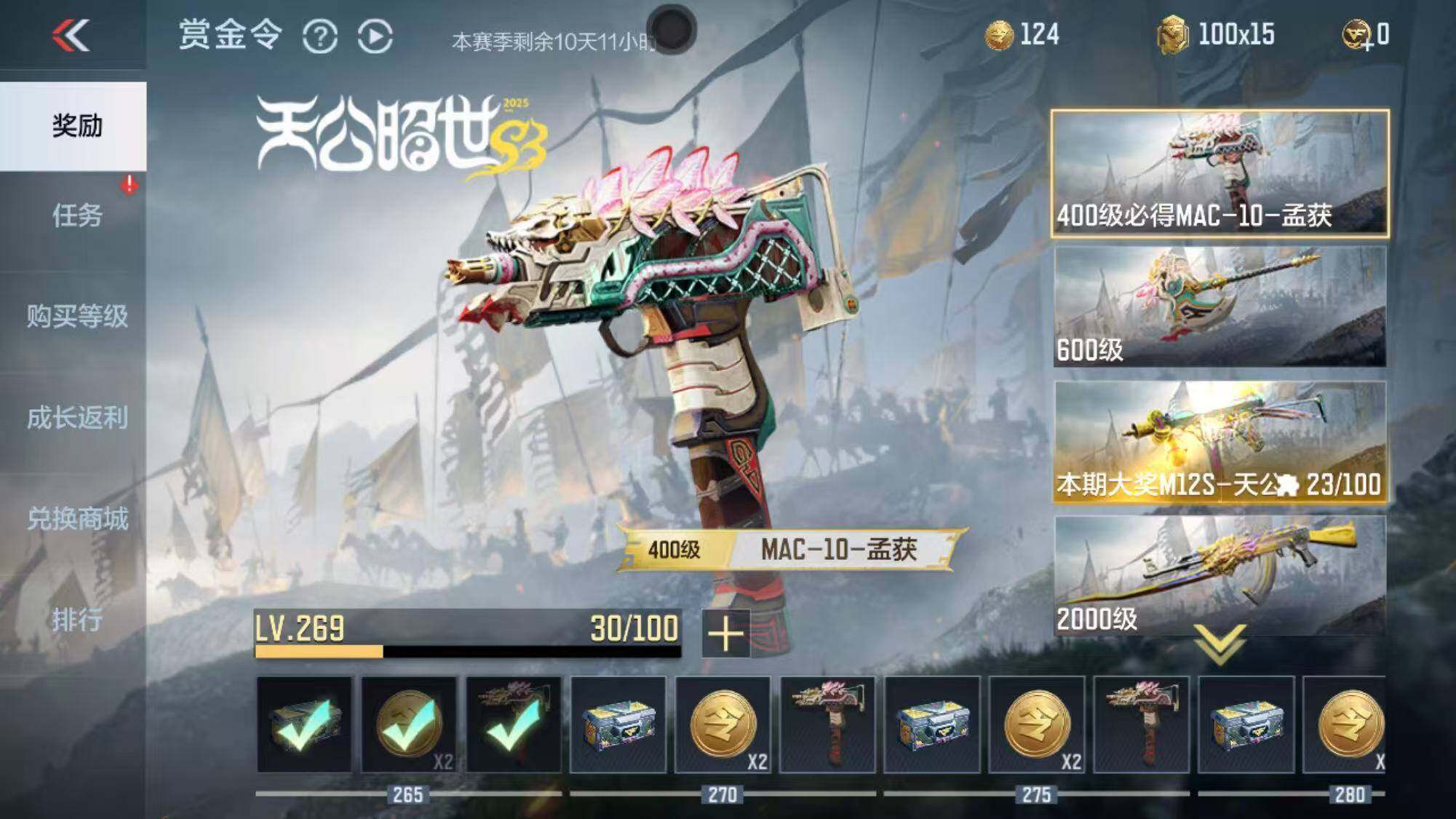This screenshot has height=819, width=1456.
Task: Open the 购买等级 purchase levels menu
Action: coord(76,316)
